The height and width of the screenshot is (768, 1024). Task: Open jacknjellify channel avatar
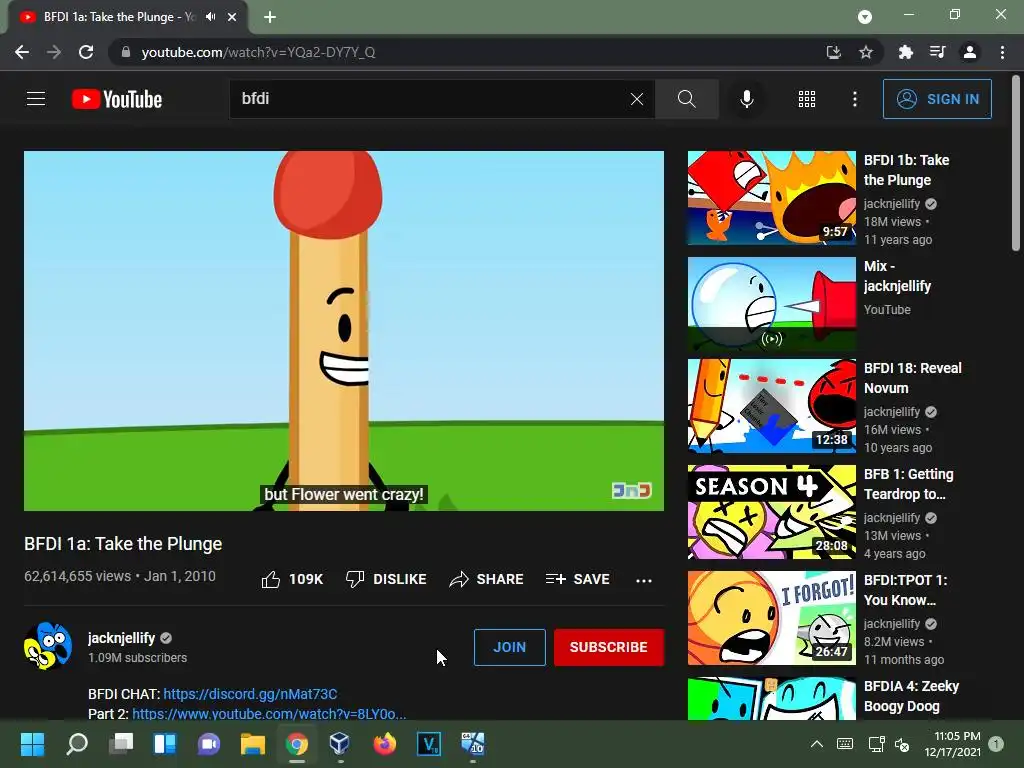click(x=48, y=646)
